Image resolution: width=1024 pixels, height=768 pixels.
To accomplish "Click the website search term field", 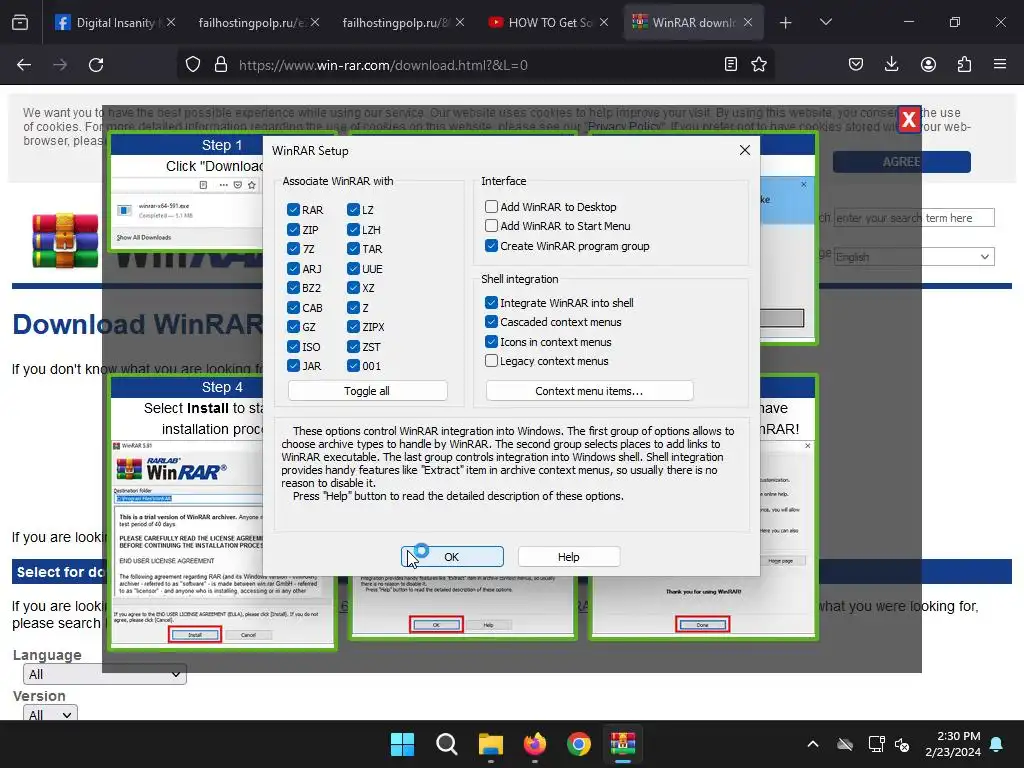I will 914,217.
